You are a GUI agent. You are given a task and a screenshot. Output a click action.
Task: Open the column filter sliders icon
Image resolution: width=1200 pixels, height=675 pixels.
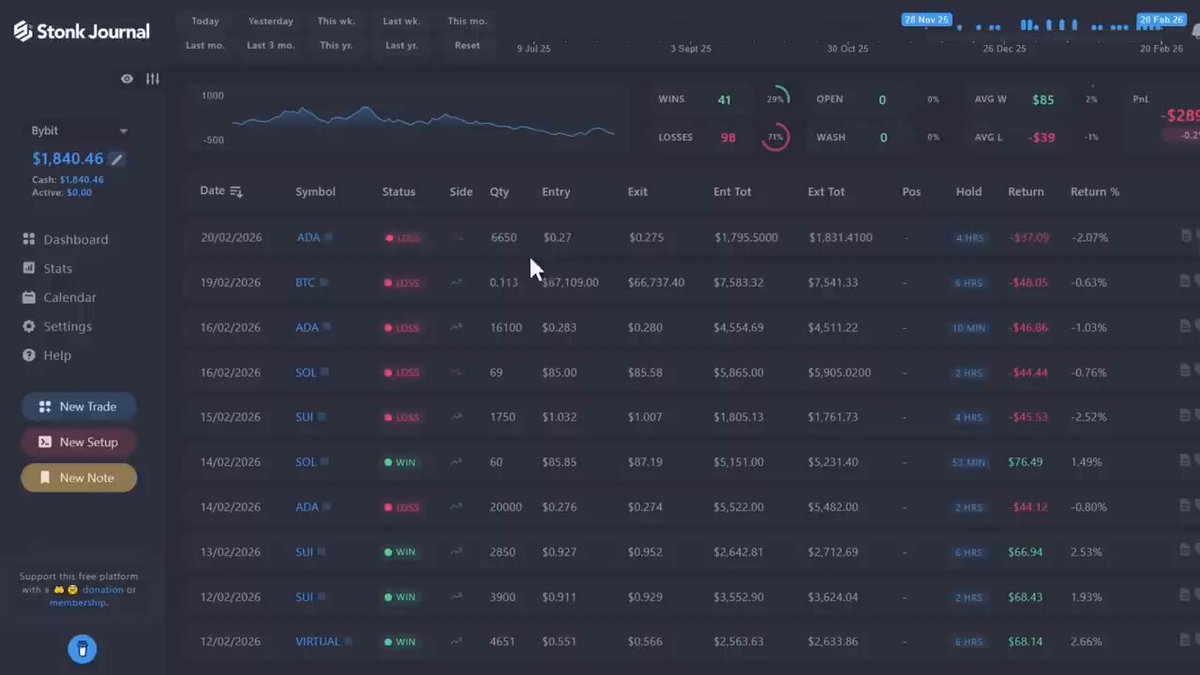152,78
